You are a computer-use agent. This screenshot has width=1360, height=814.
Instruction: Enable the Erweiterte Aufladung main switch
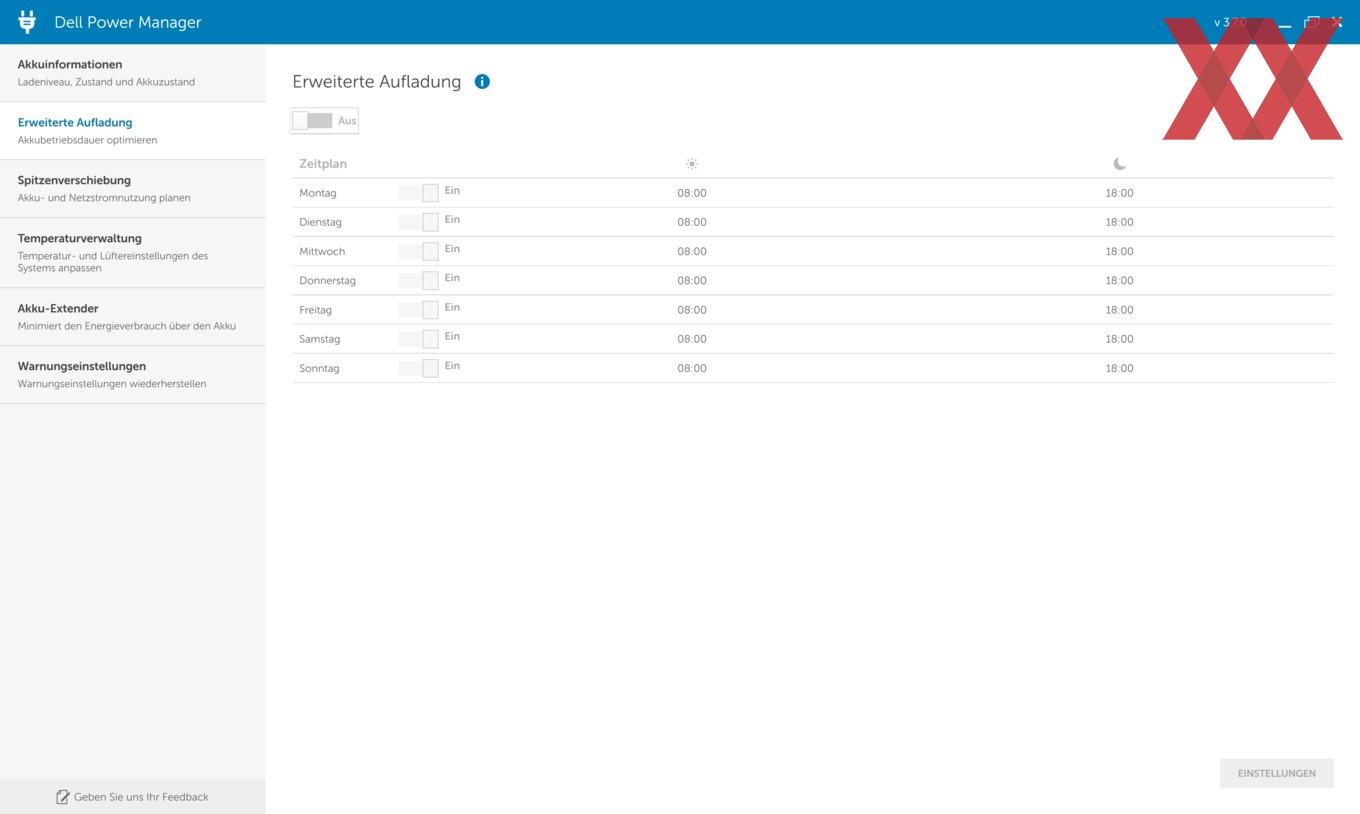click(312, 121)
